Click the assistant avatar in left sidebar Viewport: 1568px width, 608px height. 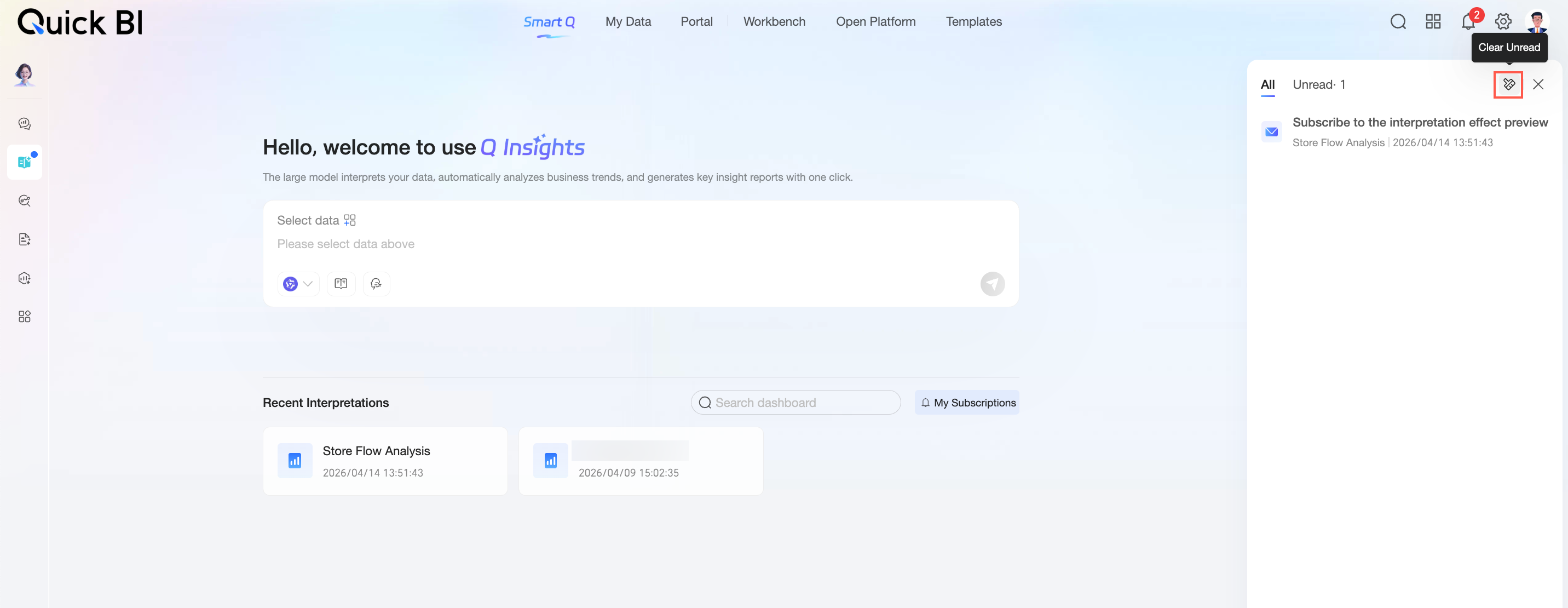pos(24,74)
